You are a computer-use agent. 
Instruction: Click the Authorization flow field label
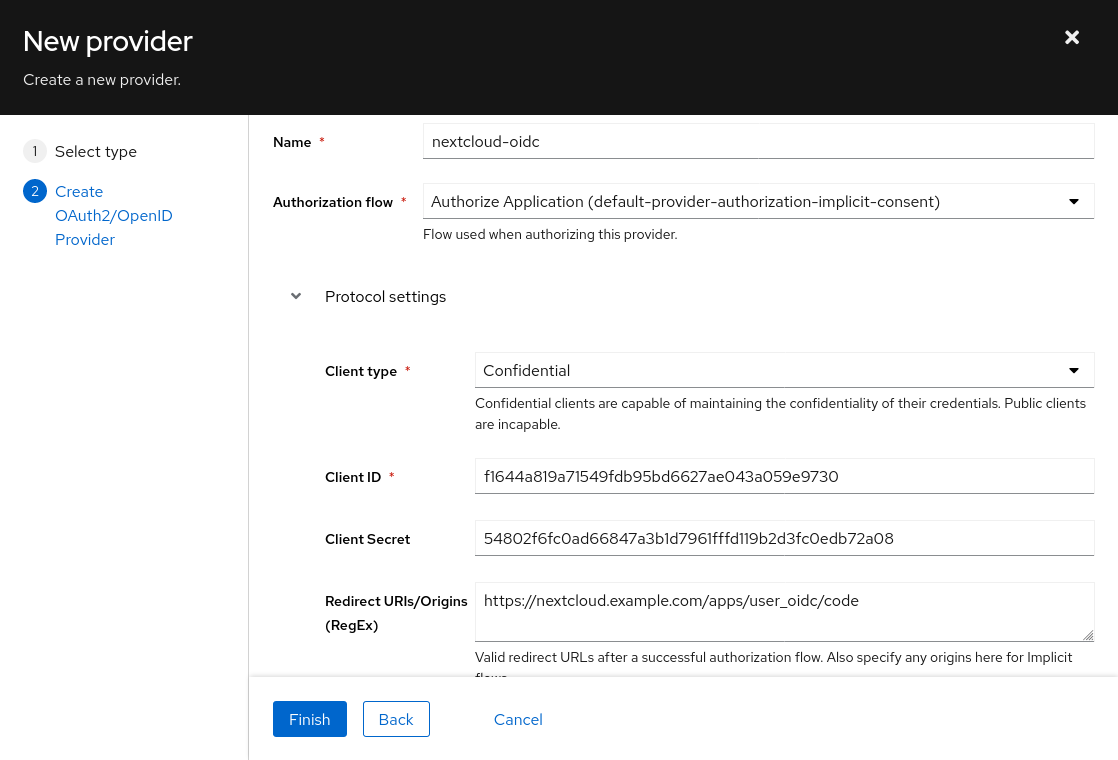click(333, 202)
